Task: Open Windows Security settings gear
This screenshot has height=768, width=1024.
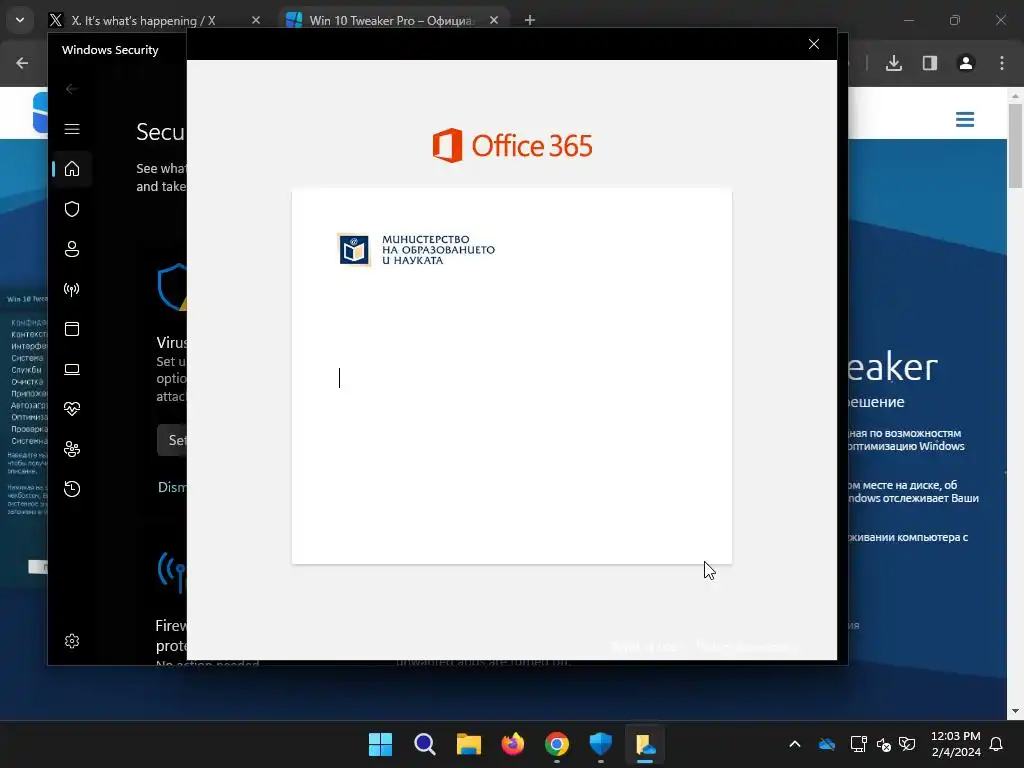Action: 72,641
